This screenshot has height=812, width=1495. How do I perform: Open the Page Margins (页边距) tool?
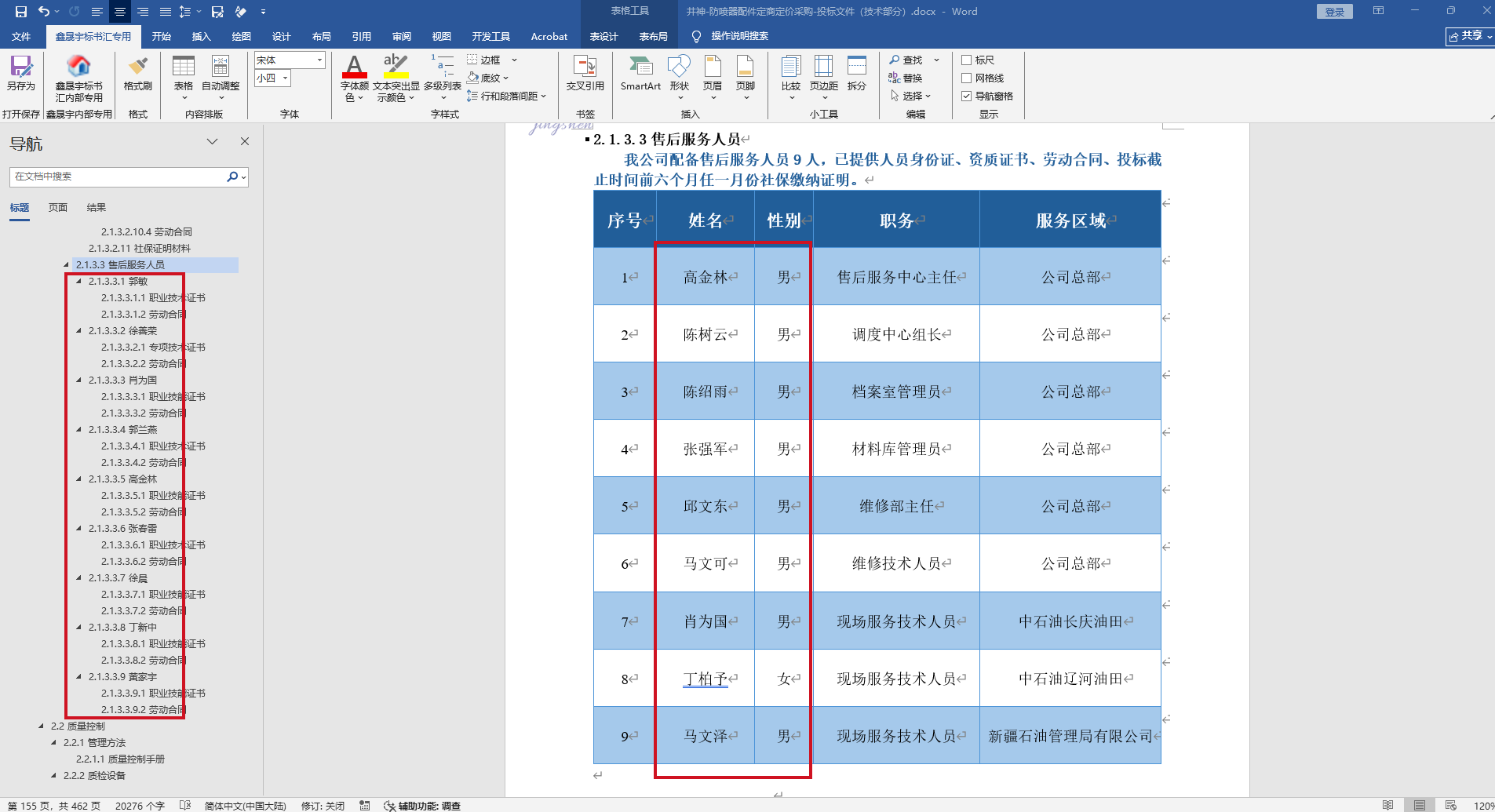click(x=823, y=73)
